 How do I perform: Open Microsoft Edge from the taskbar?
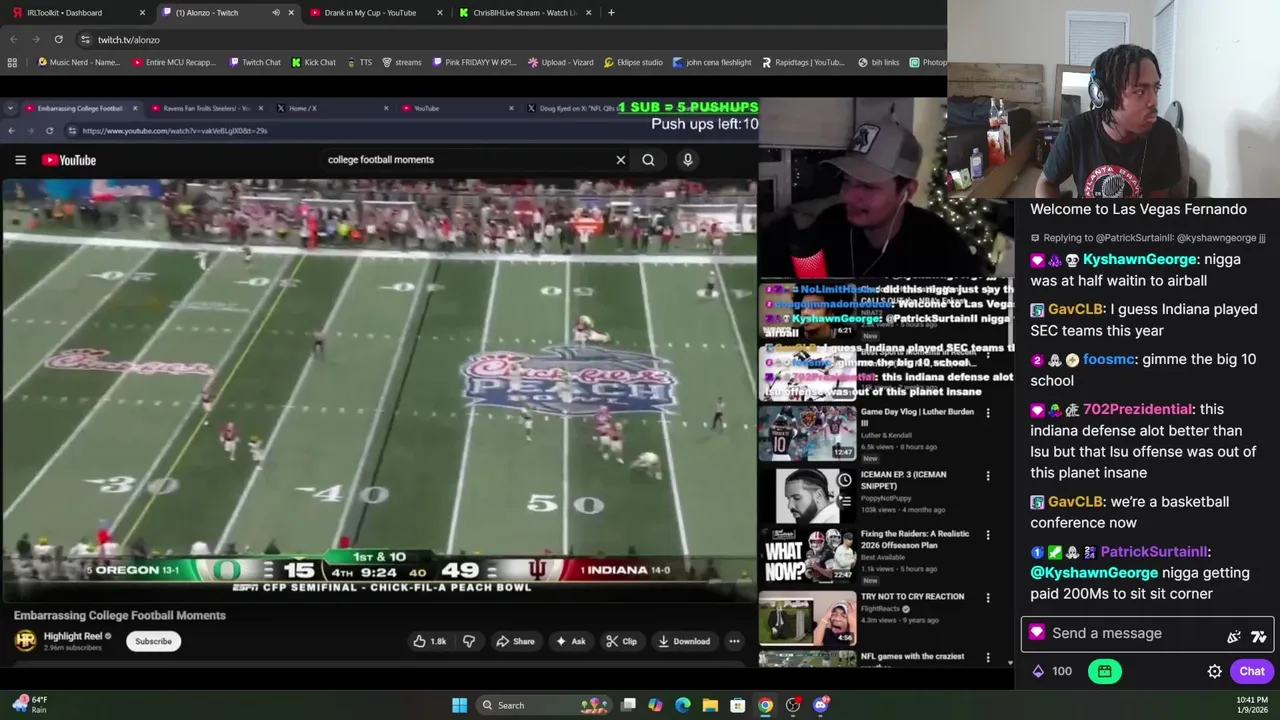pyautogui.click(x=683, y=705)
